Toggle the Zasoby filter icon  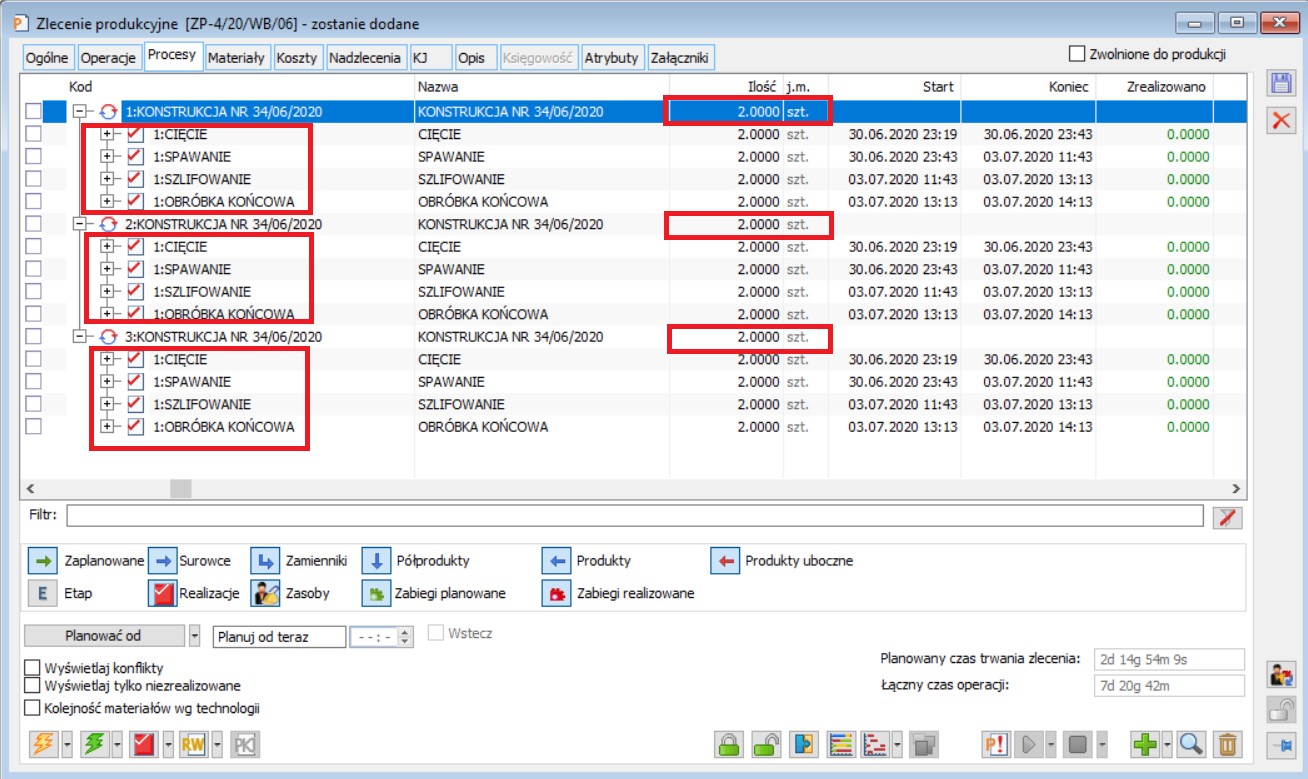265,593
